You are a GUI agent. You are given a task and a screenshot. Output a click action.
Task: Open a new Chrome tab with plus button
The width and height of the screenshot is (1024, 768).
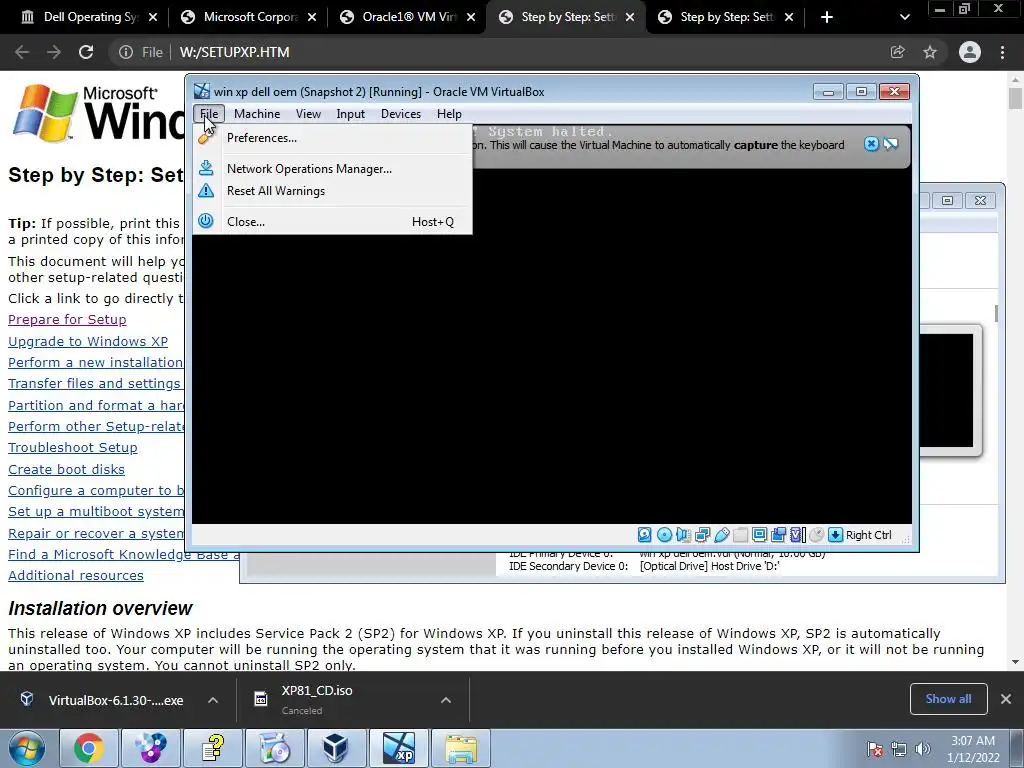(x=827, y=17)
